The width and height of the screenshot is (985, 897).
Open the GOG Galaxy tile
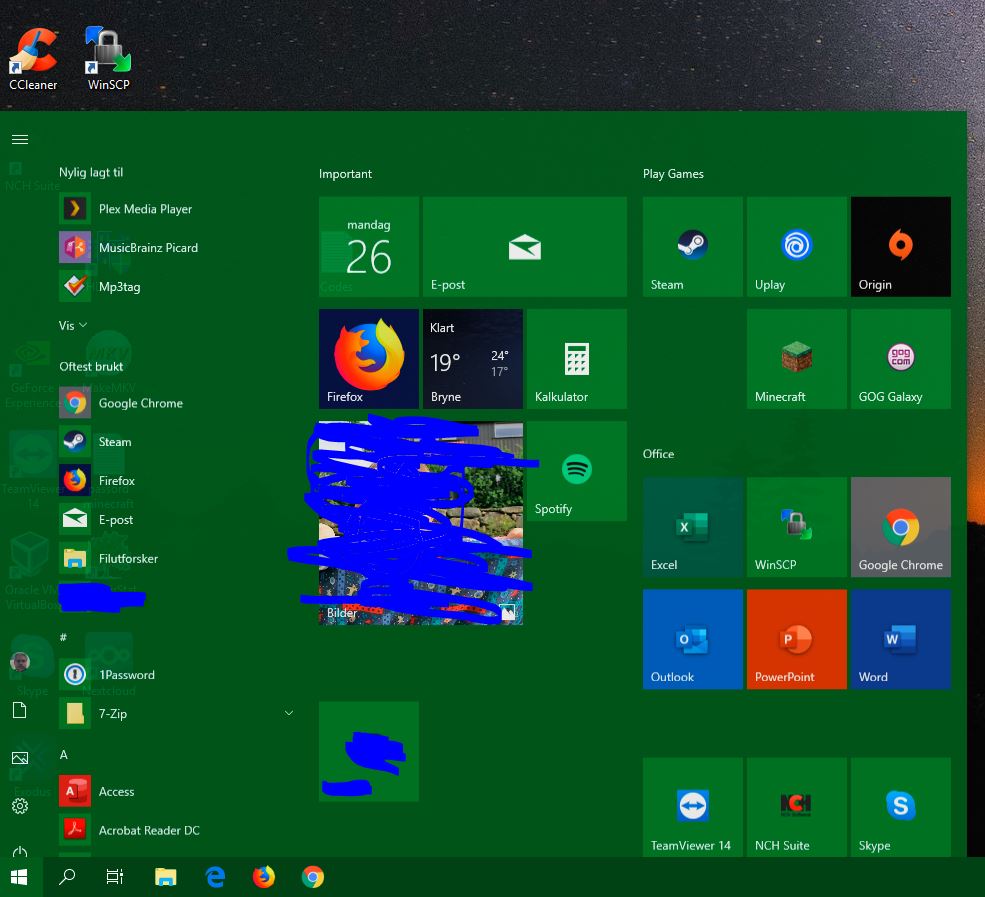[x=900, y=359]
